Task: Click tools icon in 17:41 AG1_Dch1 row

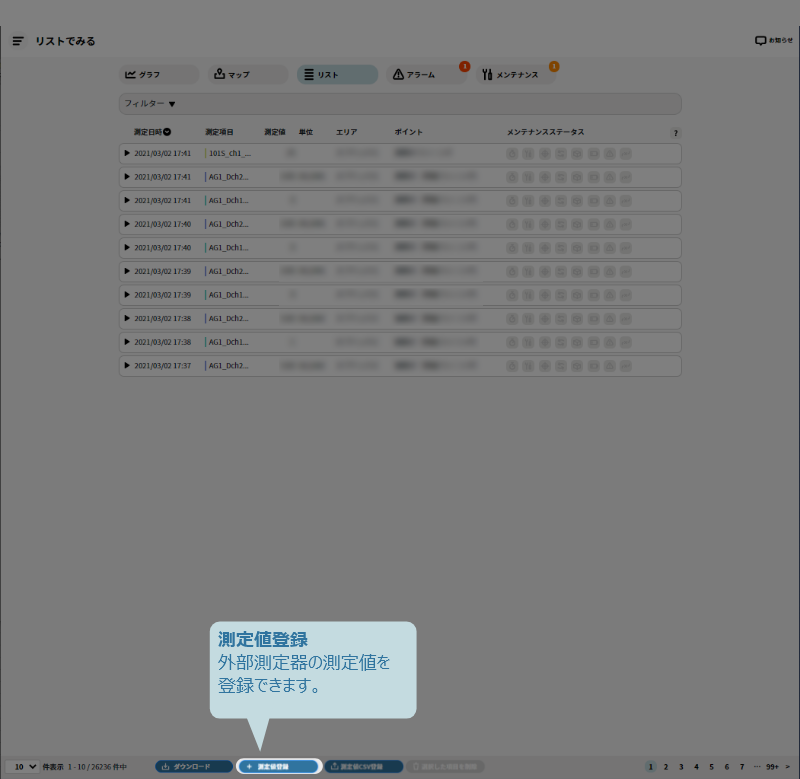Action: 529,201
